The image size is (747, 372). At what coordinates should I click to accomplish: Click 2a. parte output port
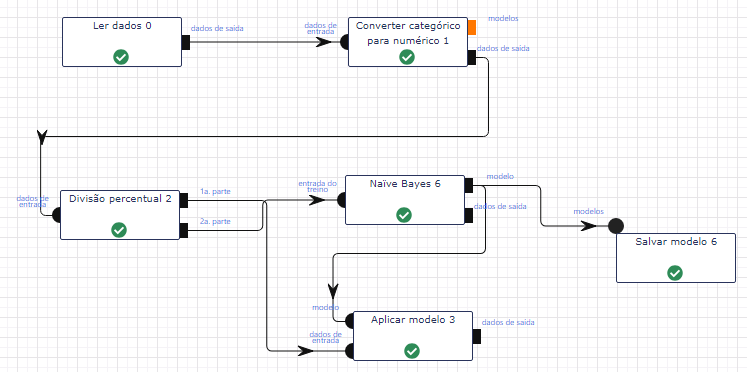[x=184, y=230]
